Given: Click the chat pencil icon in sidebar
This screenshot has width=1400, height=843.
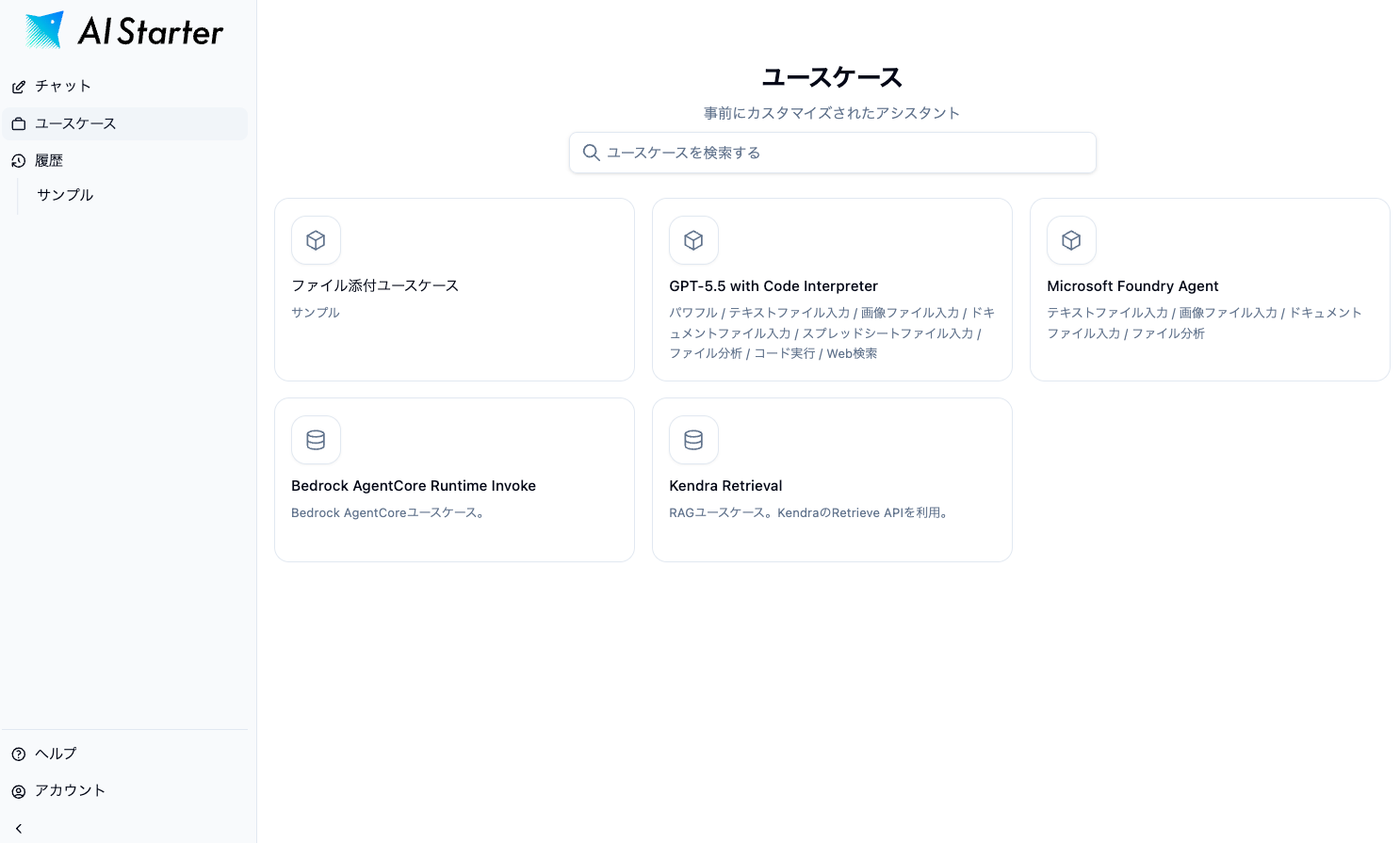Looking at the screenshot, I should click(18, 87).
